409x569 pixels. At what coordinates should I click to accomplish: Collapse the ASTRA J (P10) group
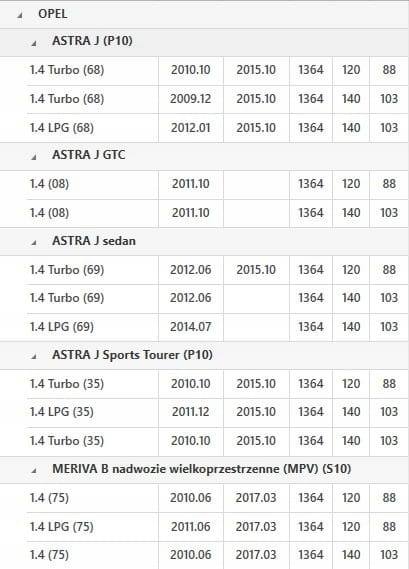pos(34,43)
